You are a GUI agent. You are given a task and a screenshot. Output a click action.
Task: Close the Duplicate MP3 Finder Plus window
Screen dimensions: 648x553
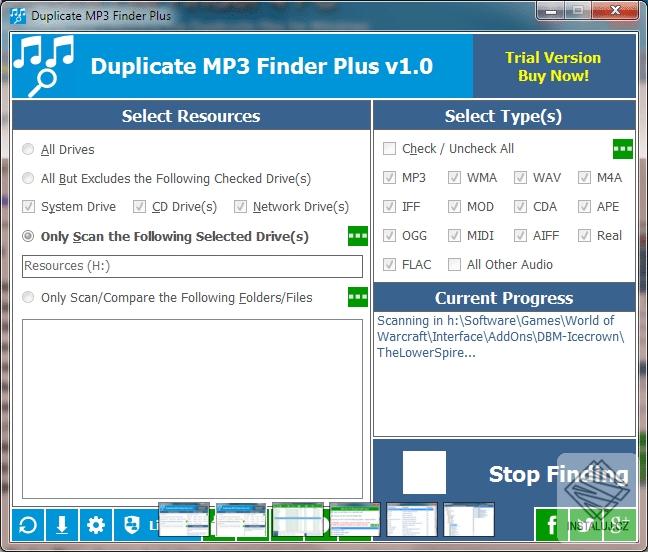pyautogui.click(x=615, y=11)
